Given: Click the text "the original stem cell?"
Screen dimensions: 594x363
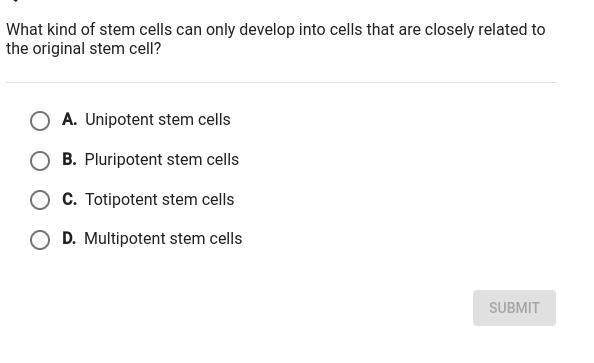Looking at the screenshot, I should [84, 49].
